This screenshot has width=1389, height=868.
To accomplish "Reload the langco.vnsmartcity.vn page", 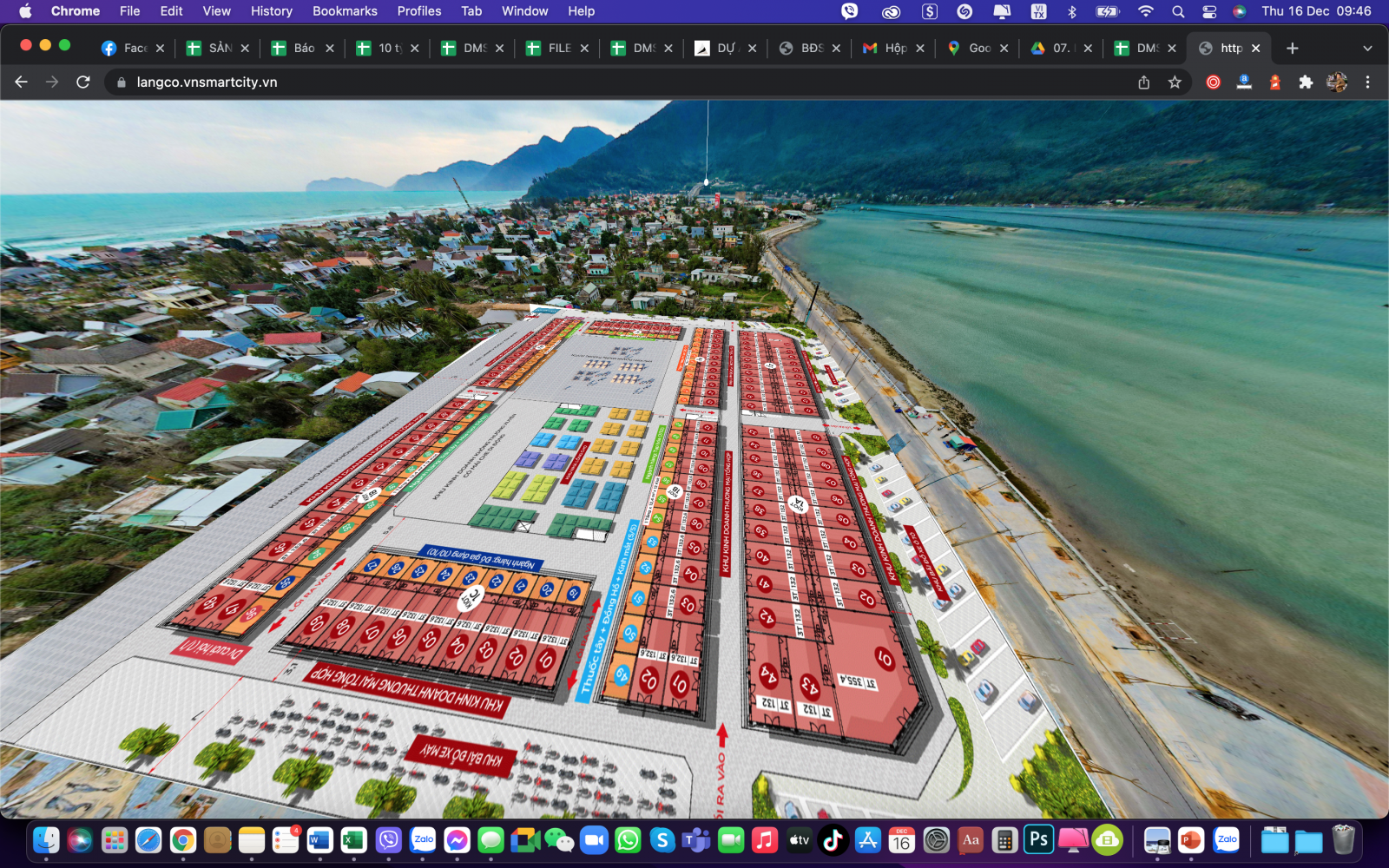I will pos(83,82).
